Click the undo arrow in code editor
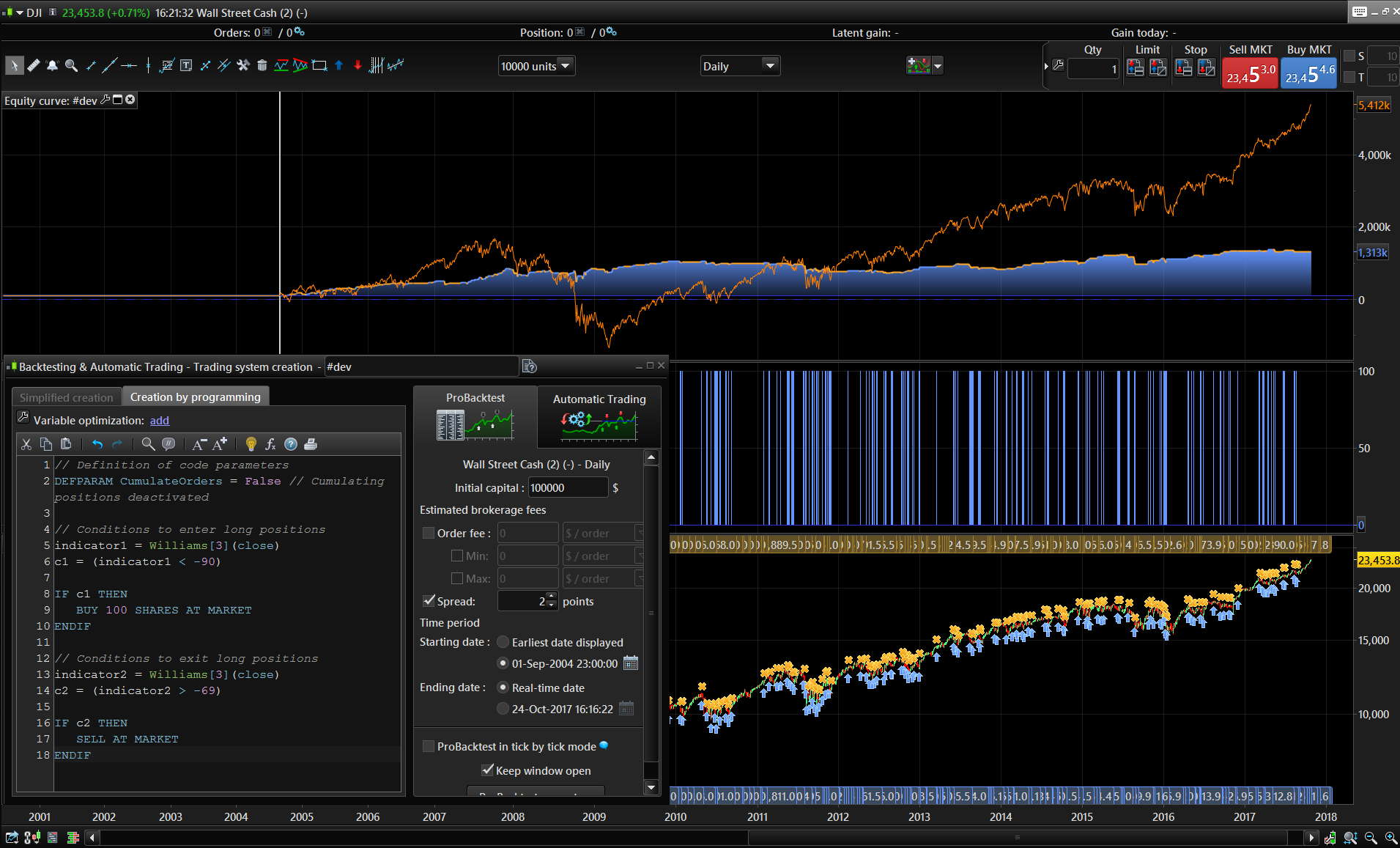 97,444
